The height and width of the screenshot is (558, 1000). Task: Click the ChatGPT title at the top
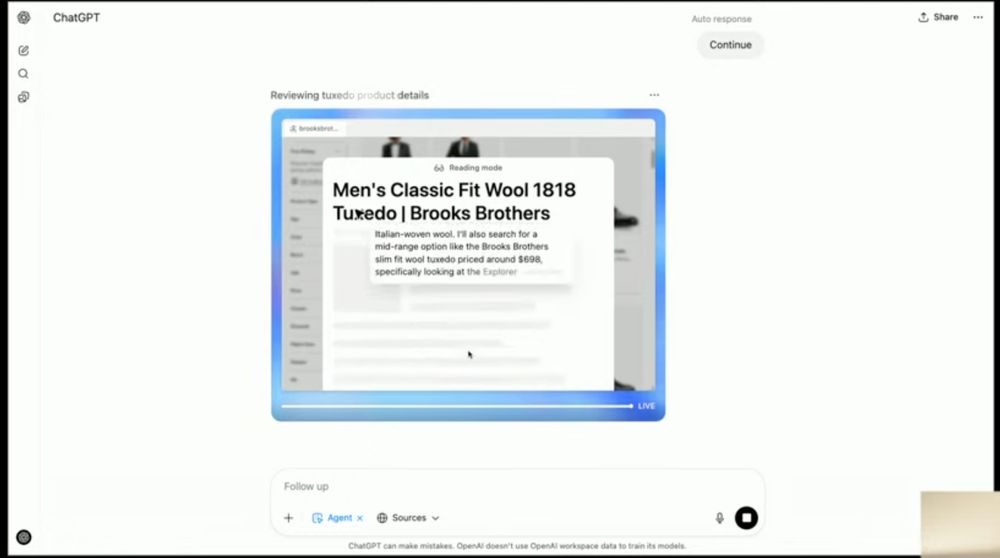tap(77, 18)
